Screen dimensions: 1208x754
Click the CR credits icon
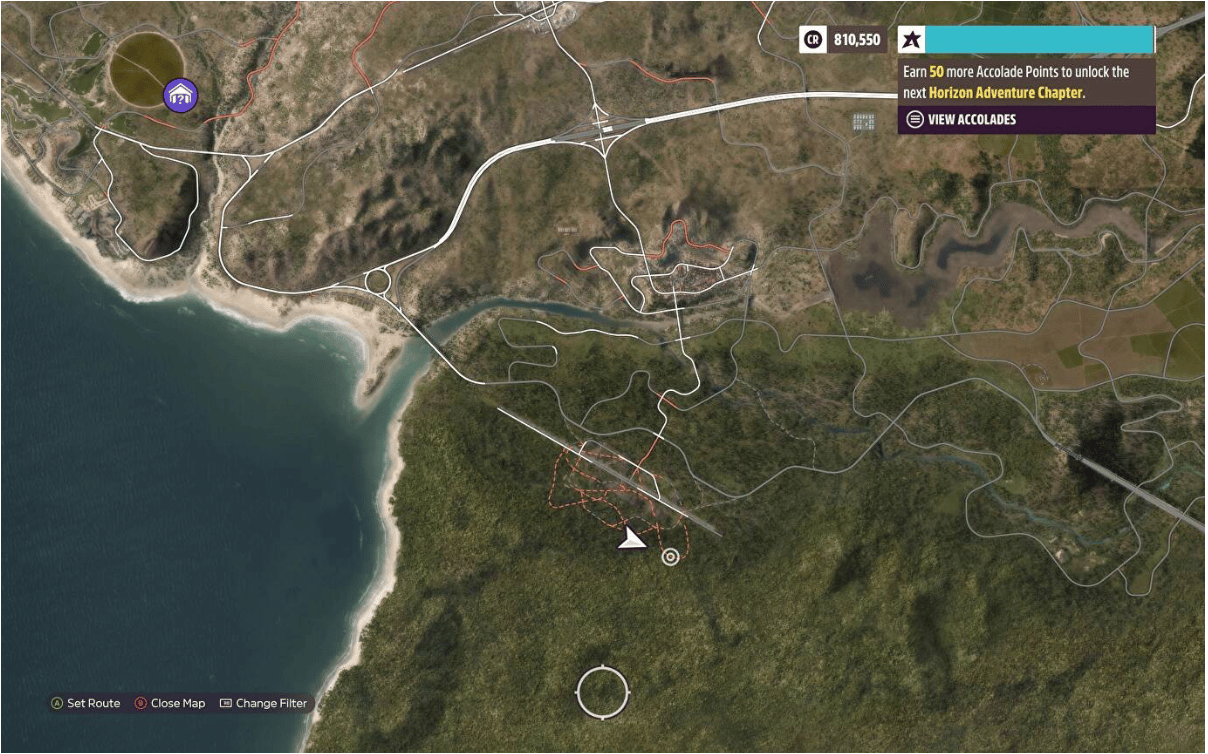point(813,40)
